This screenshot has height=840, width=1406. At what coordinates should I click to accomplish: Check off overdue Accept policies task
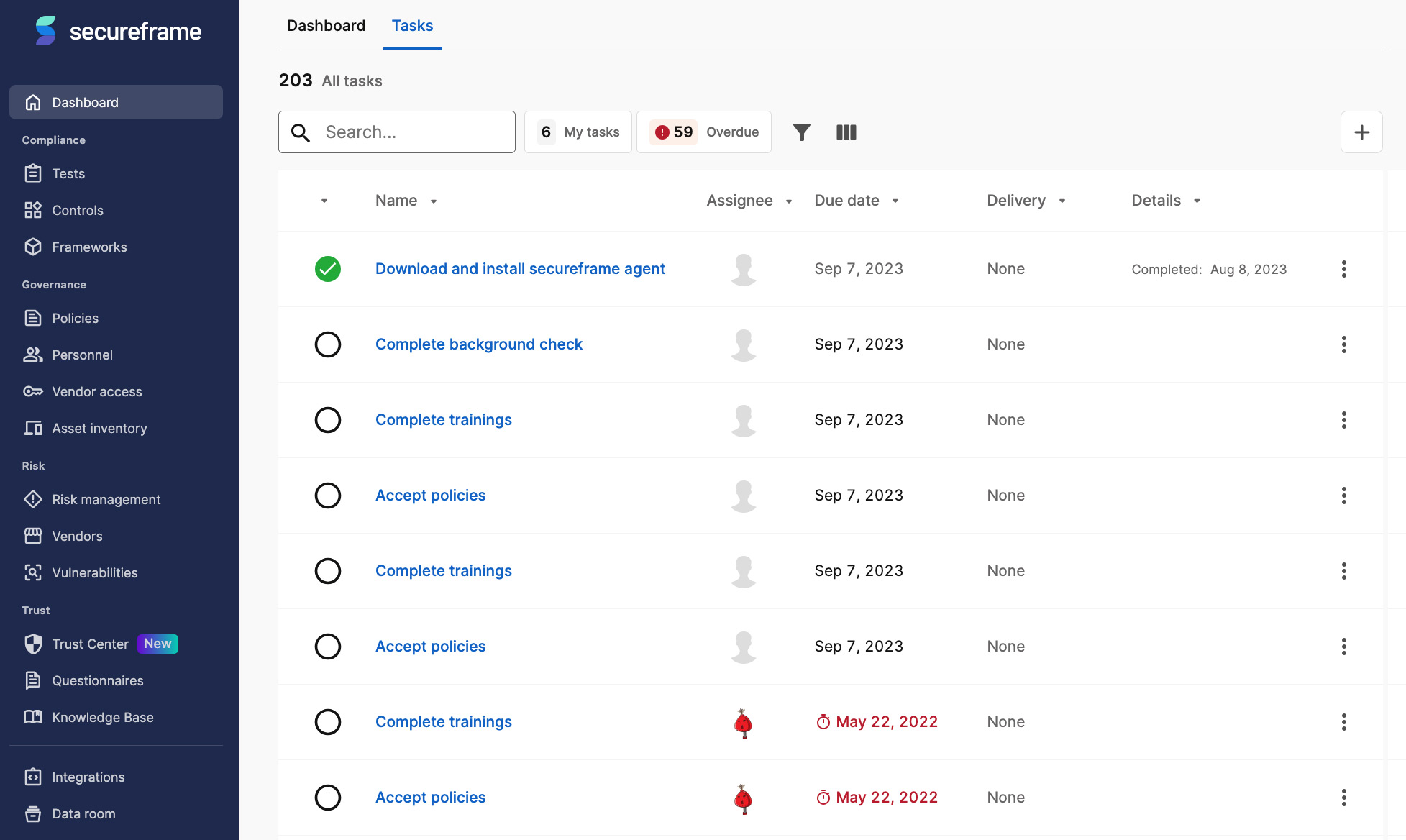click(x=328, y=798)
